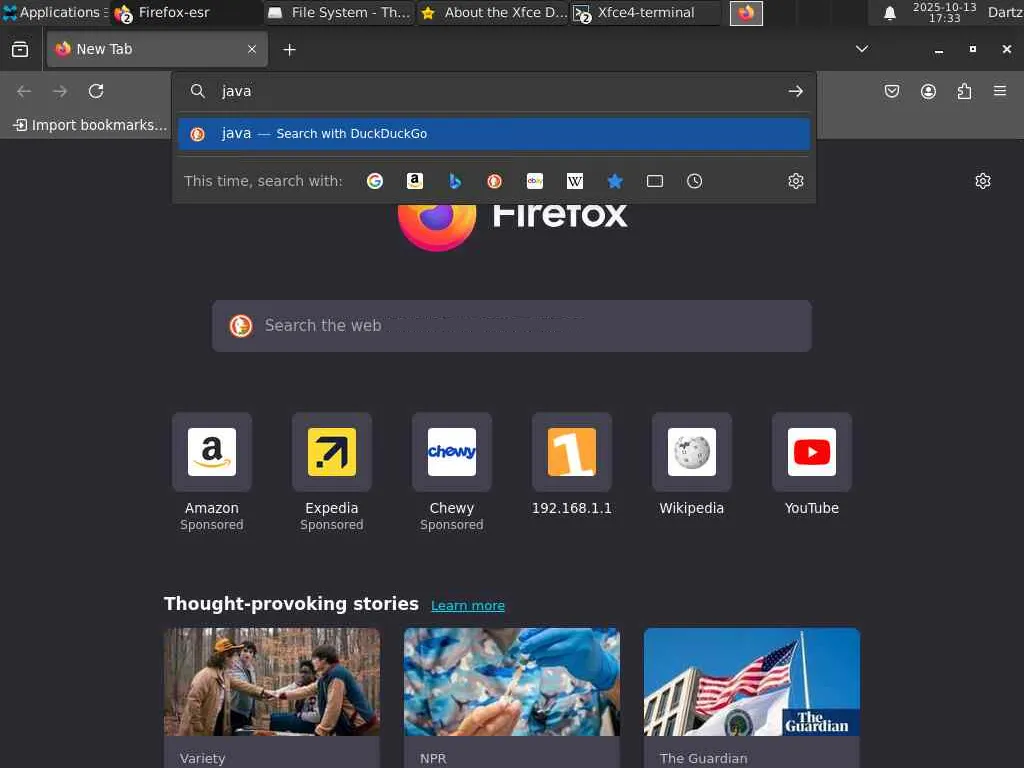The height and width of the screenshot is (768, 1024).
Task: Open the notification bell in panel
Action: pyautogui.click(x=889, y=13)
